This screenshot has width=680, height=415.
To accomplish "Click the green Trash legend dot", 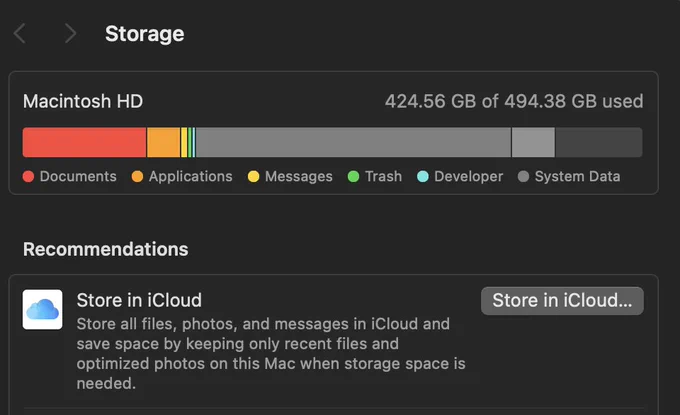I will [x=353, y=176].
